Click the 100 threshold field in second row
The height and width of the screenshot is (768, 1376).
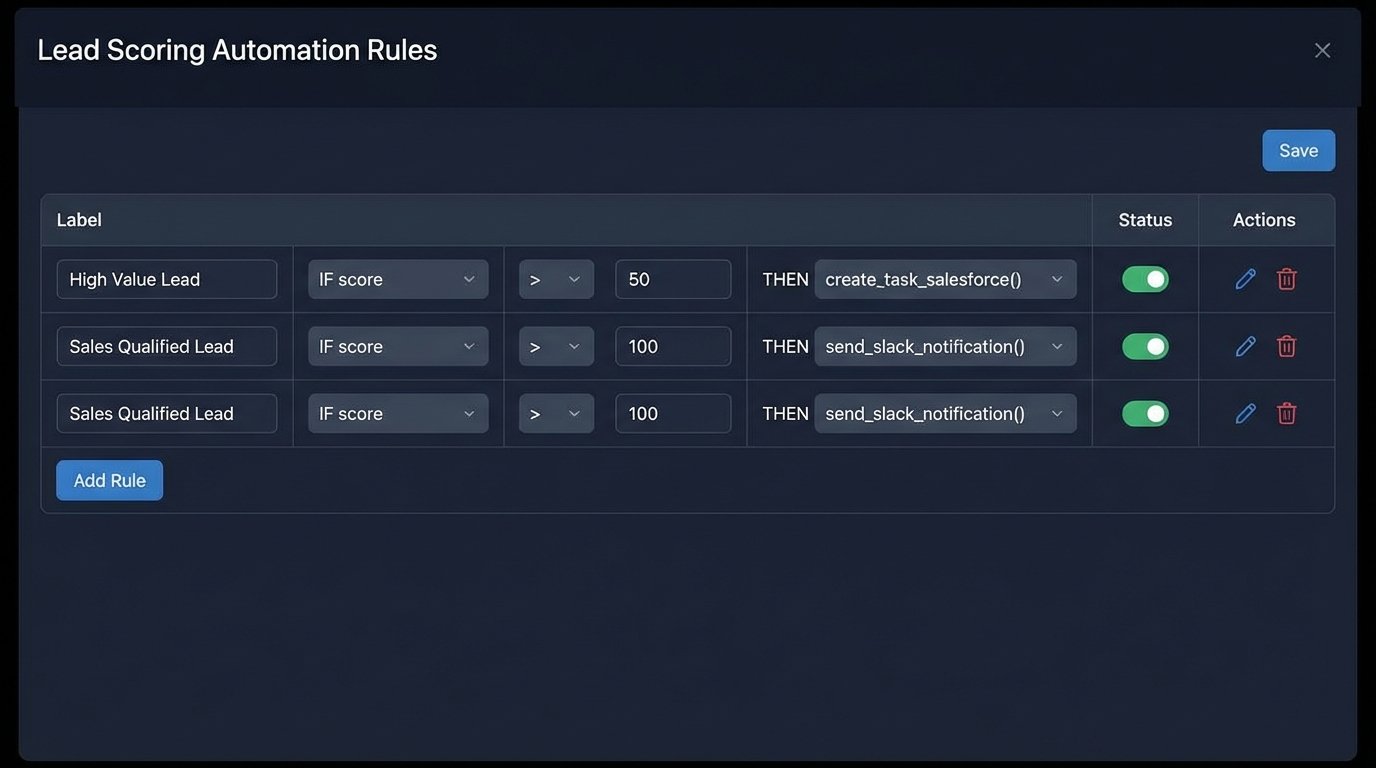pyautogui.click(x=672, y=346)
